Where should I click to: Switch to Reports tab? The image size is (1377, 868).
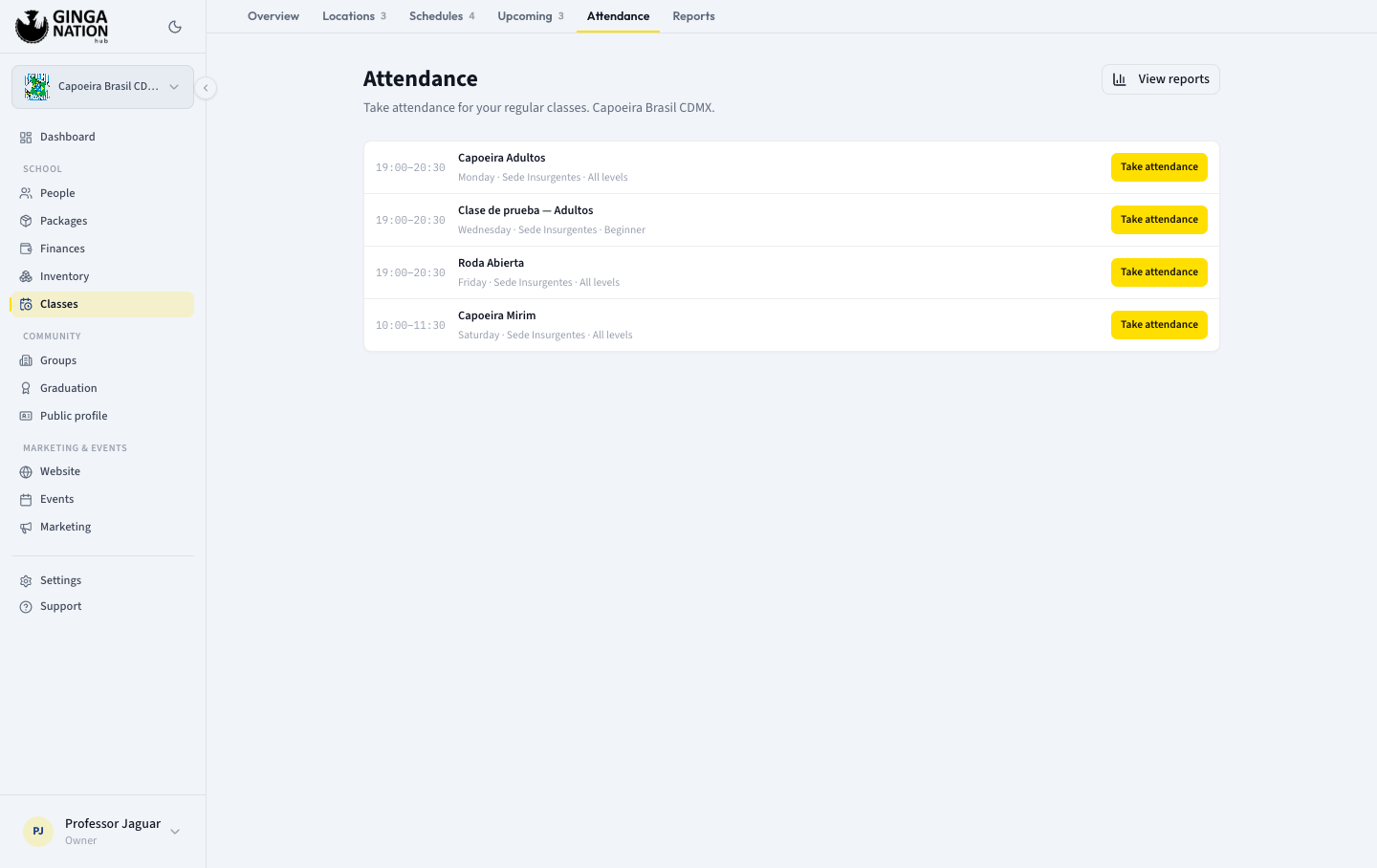coord(693,16)
